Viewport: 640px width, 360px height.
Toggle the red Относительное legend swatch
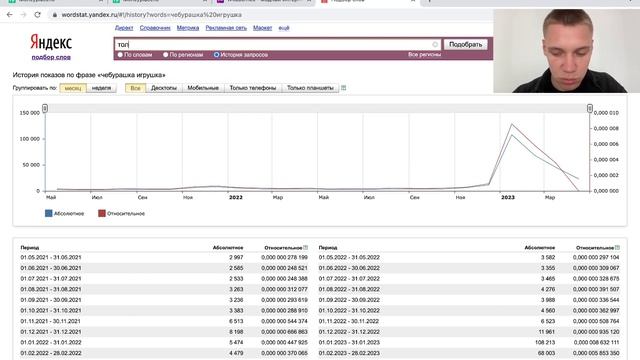pyautogui.click(x=102, y=213)
